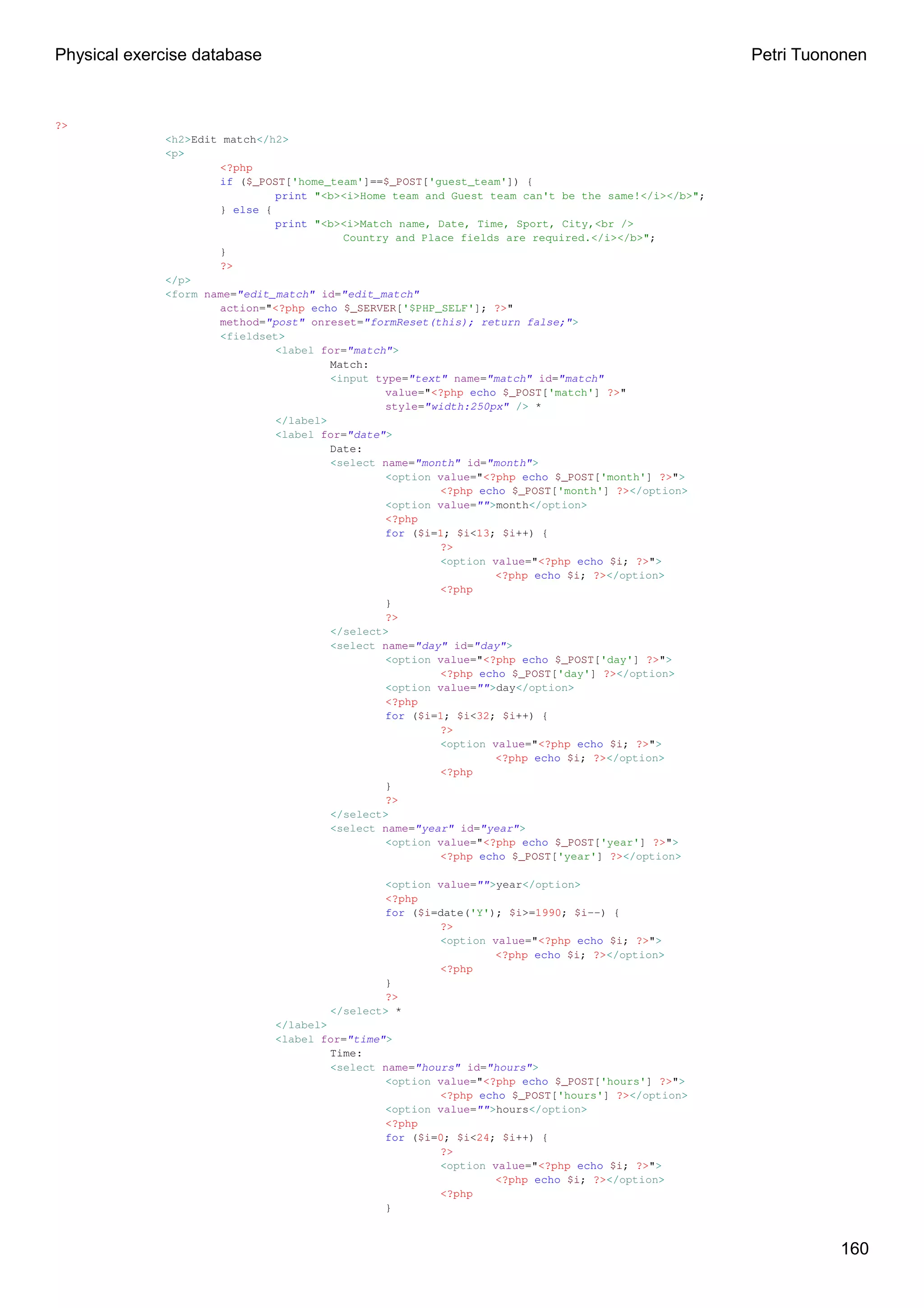Click the method="post" onreset line
Screen dimensions: 924x1308
pos(398,322)
